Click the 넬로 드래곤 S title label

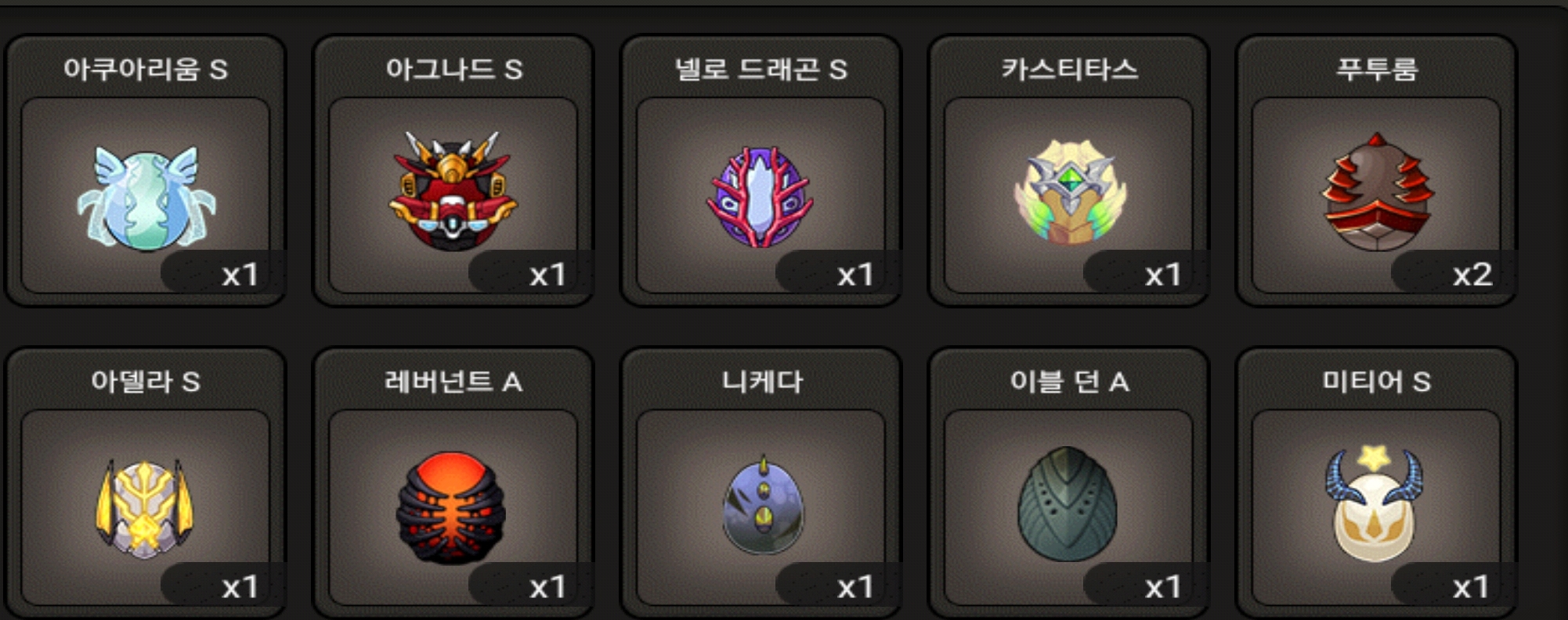[761, 69]
